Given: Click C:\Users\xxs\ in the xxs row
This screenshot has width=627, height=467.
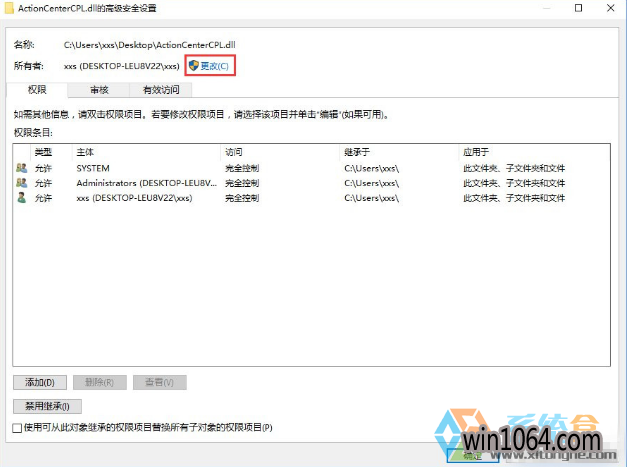Looking at the screenshot, I should point(371,198).
